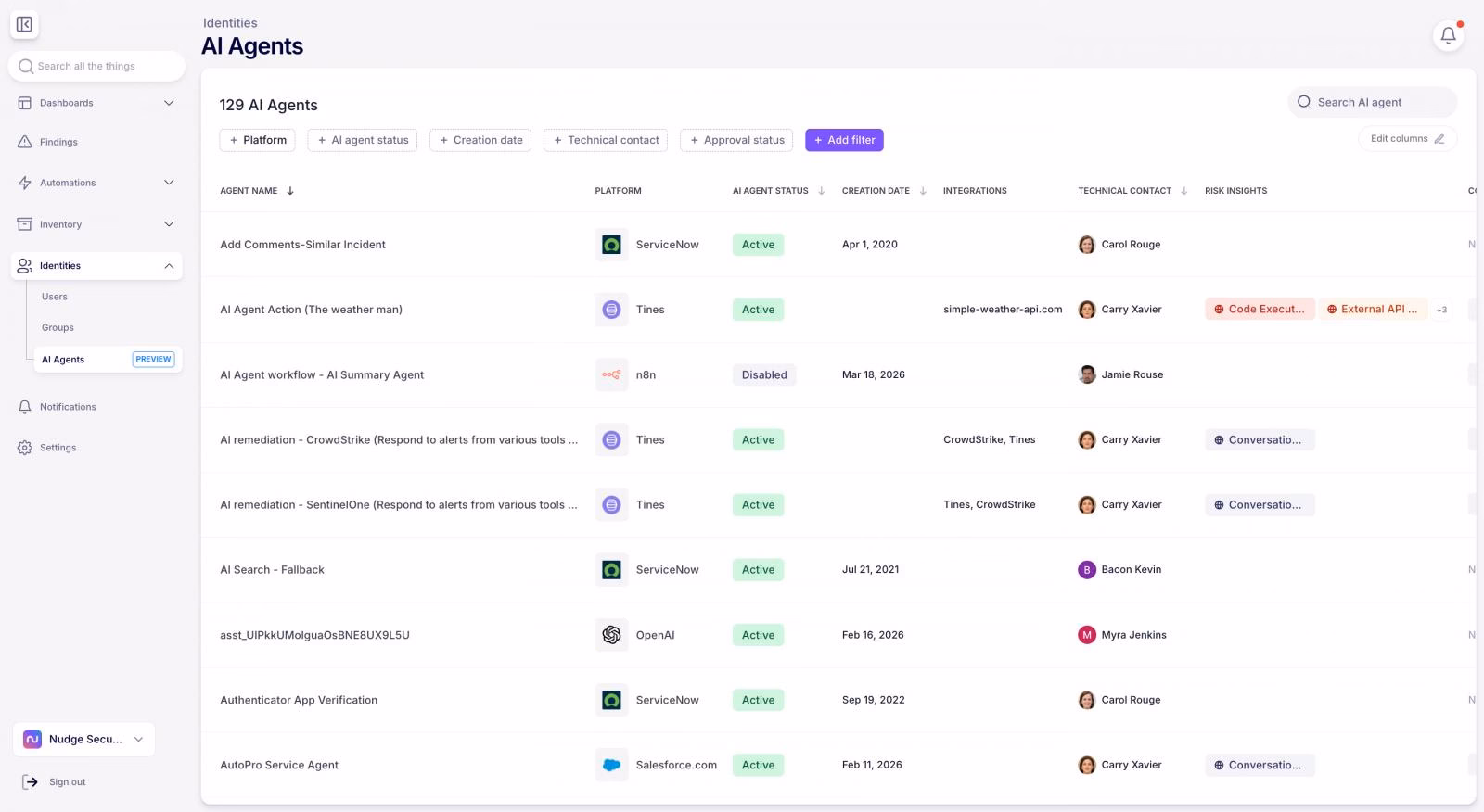Image resolution: width=1484 pixels, height=812 pixels.
Task: Sort by Agent Name column arrow
Action: 290,191
